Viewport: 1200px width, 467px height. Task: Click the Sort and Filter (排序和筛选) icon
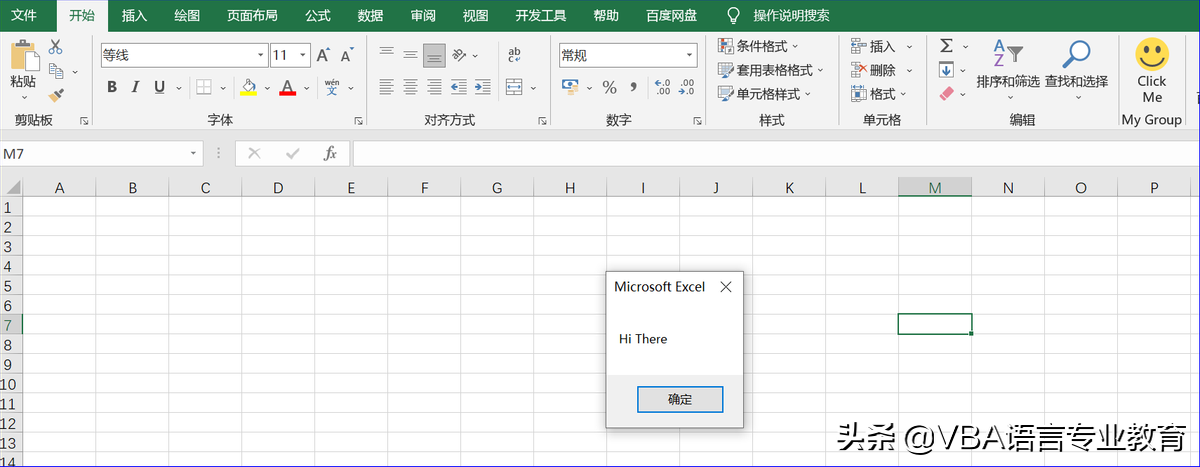[1008, 53]
